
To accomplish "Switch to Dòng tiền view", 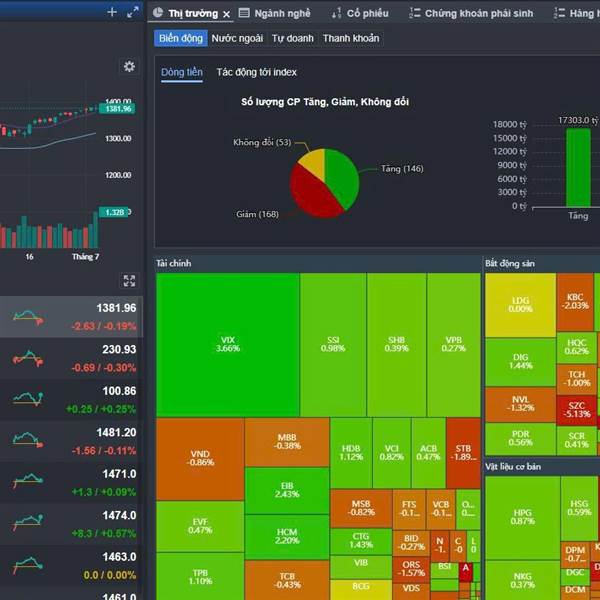I will 182,72.
